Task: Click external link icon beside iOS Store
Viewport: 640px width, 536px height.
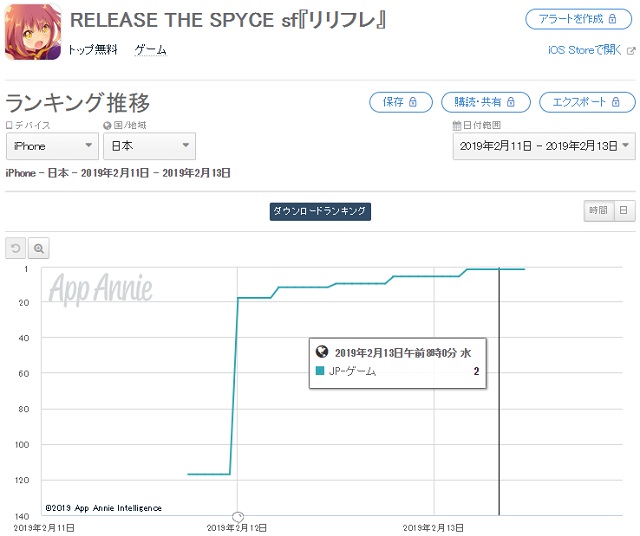Action: [x=631, y=51]
